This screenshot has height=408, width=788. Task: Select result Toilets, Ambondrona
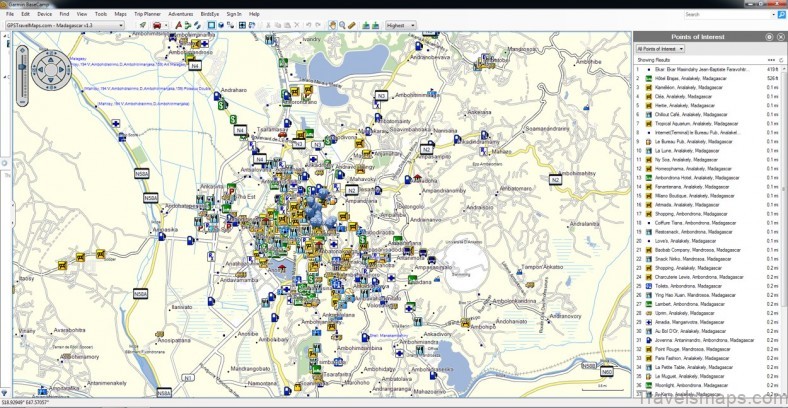pyautogui.click(x=708, y=286)
